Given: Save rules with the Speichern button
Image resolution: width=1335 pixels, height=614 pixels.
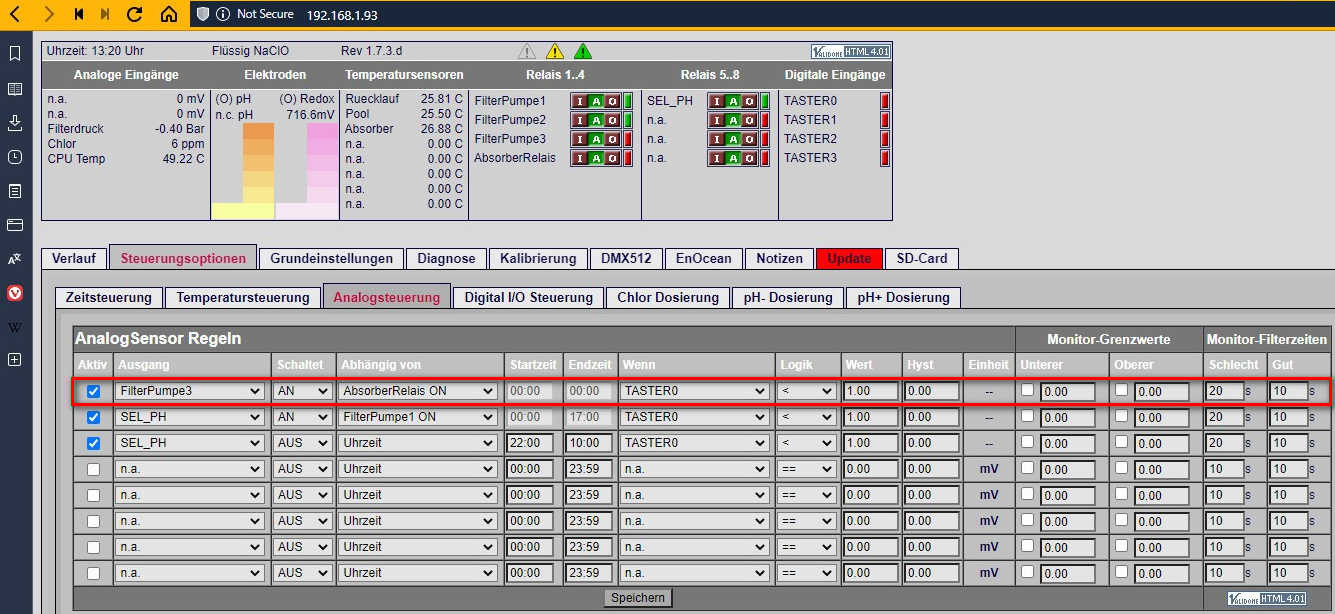Looking at the screenshot, I should [638, 598].
